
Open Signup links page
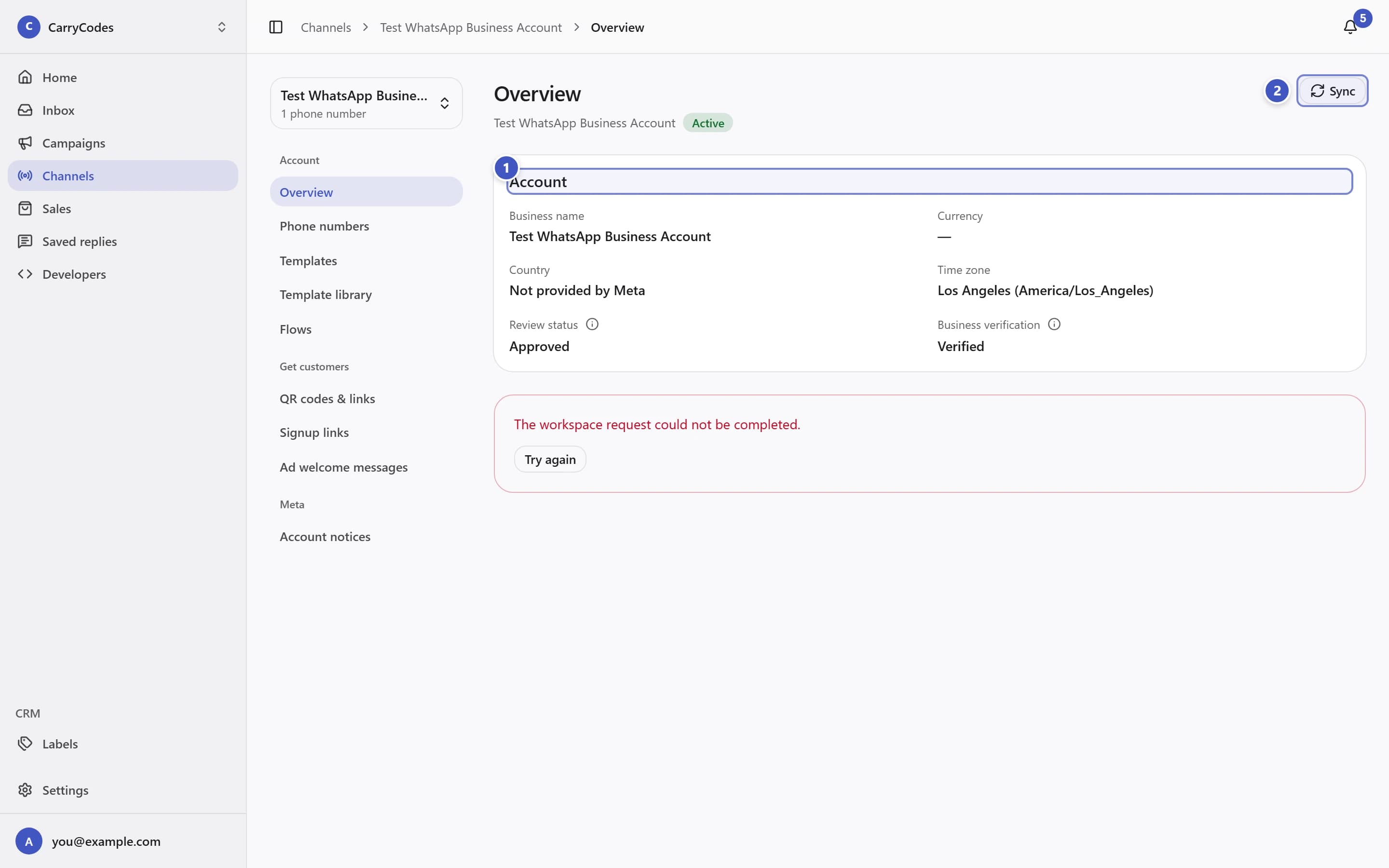pos(366,432)
